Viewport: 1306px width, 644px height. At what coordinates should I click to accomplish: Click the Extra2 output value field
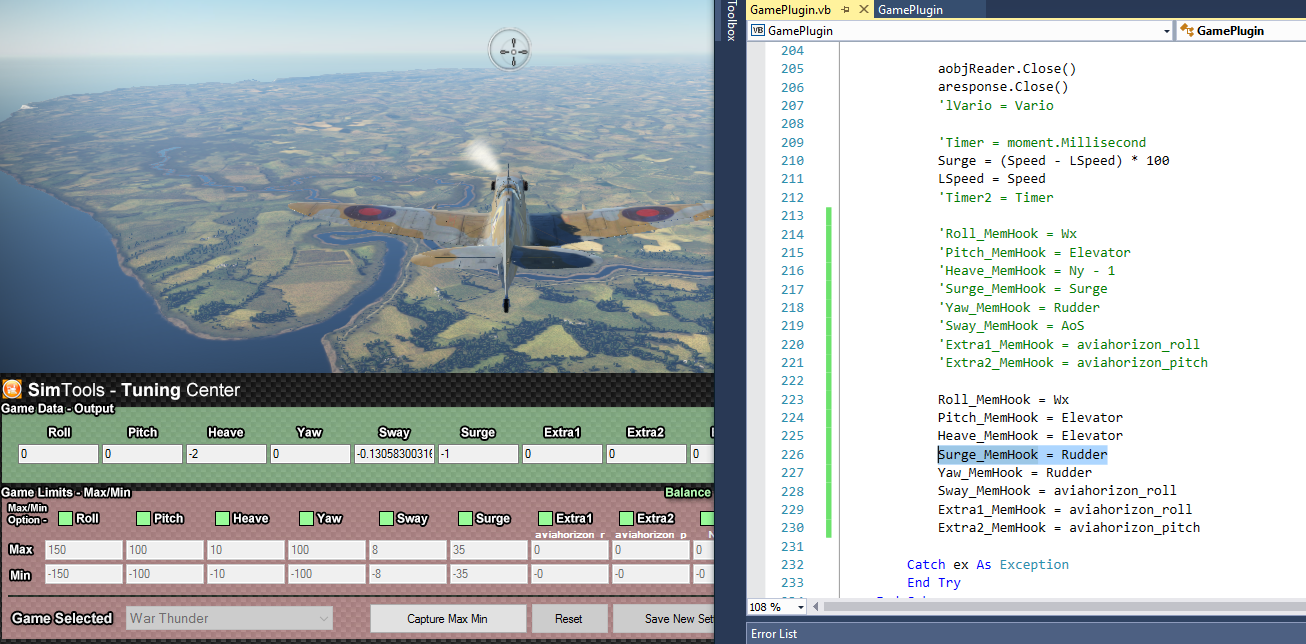tap(646, 454)
